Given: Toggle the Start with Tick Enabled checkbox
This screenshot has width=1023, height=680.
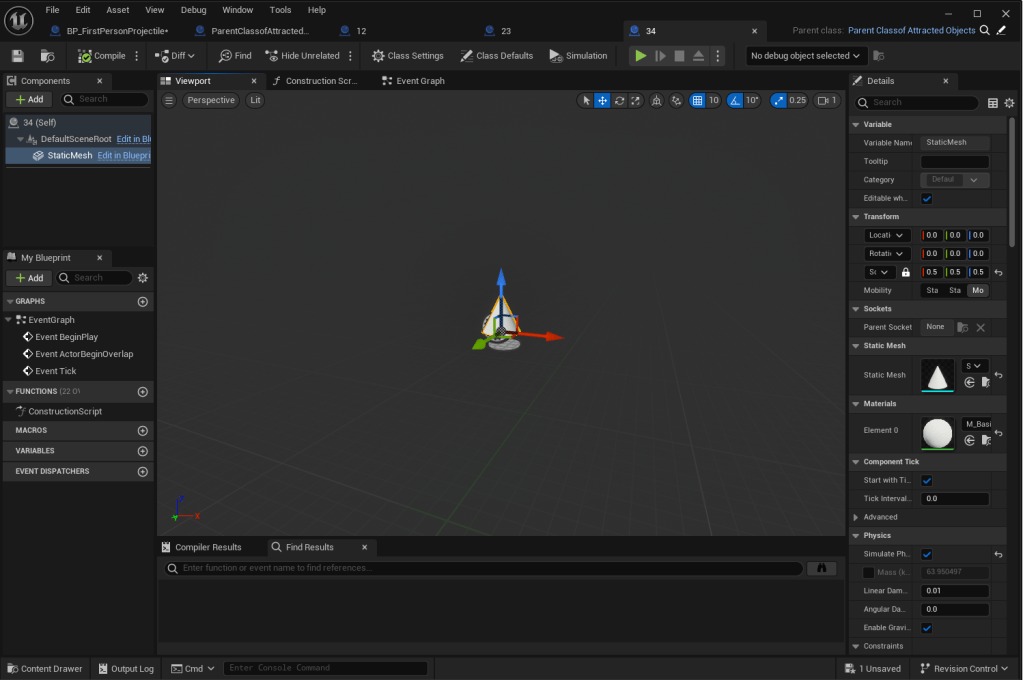Looking at the screenshot, I should click(927, 480).
